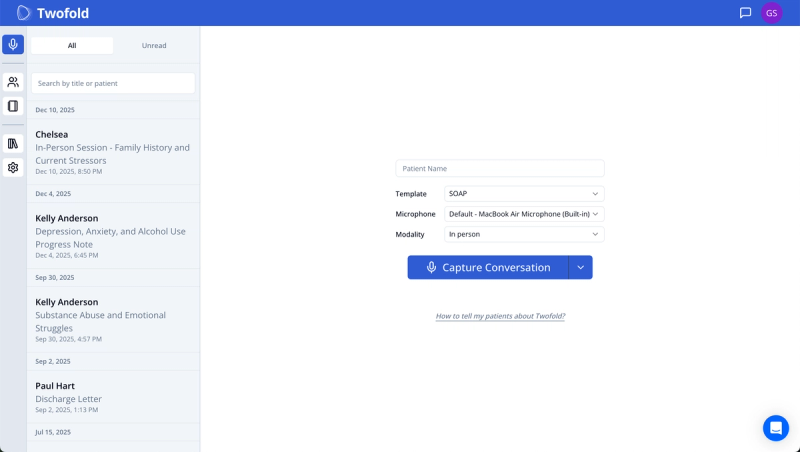Open the patients people icon in sidebar

click(x=13, y=82)
